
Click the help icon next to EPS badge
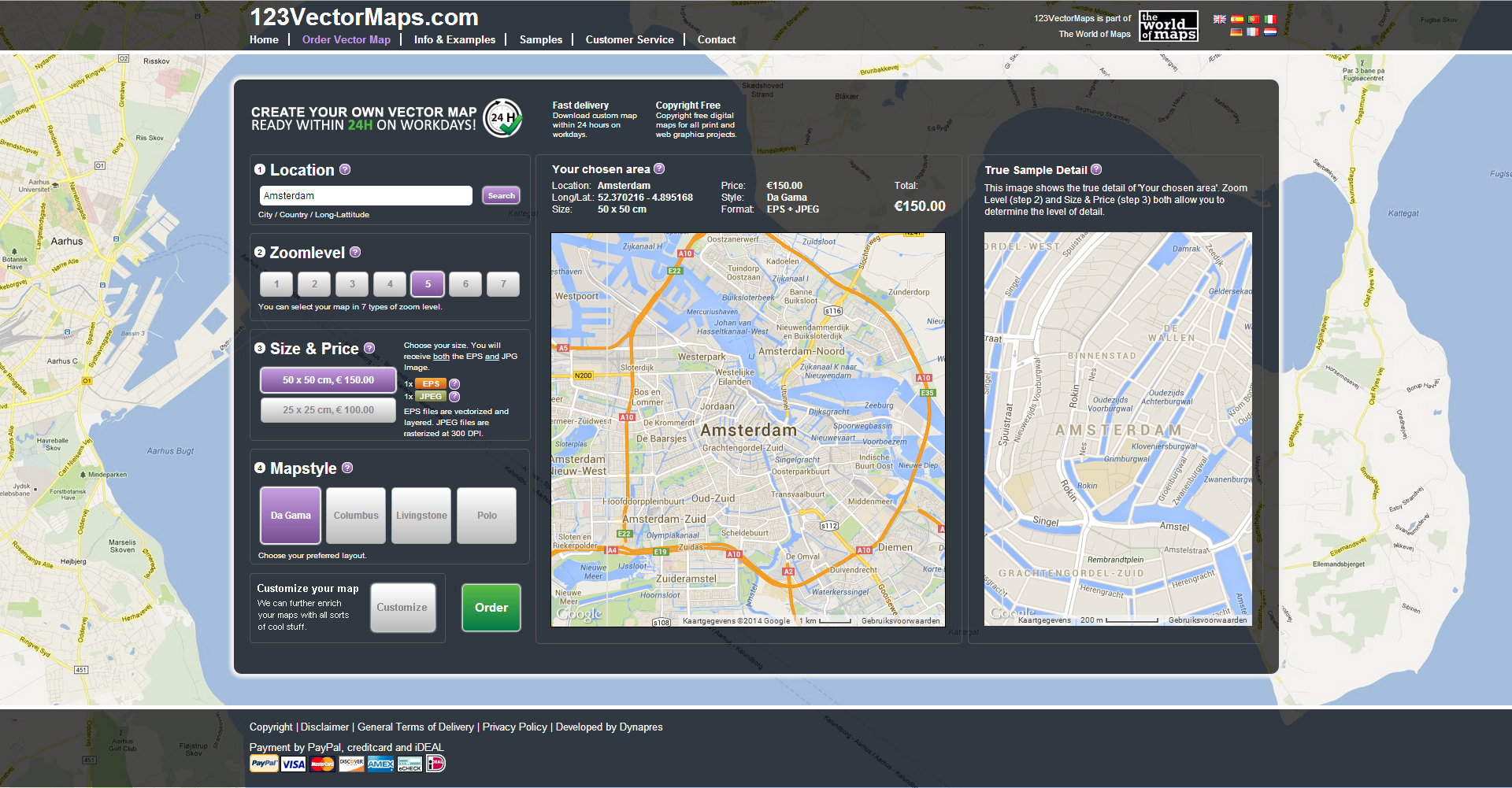click(x=454, y=384)
